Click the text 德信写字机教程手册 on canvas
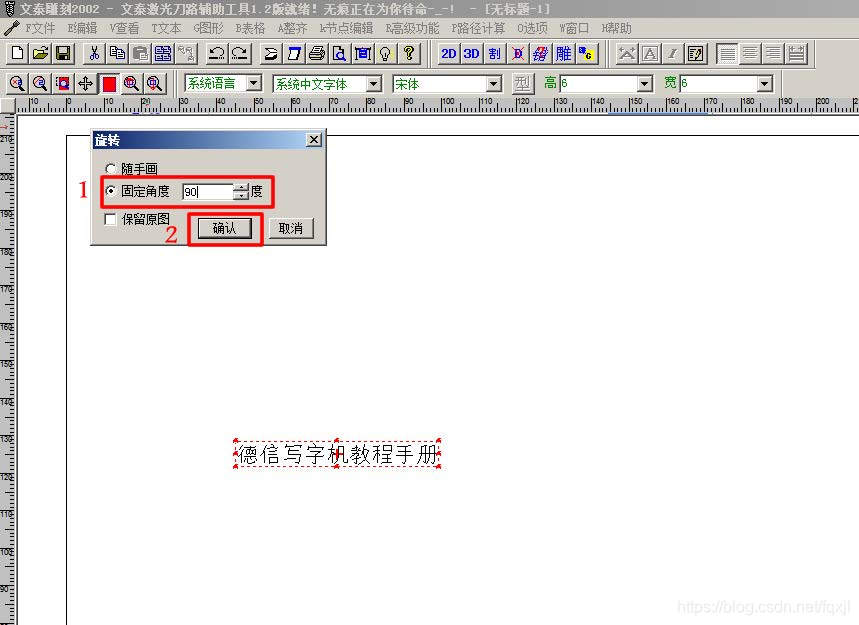Image resolution: width=859 pixels, height=625 pixels. pos(337,454)
